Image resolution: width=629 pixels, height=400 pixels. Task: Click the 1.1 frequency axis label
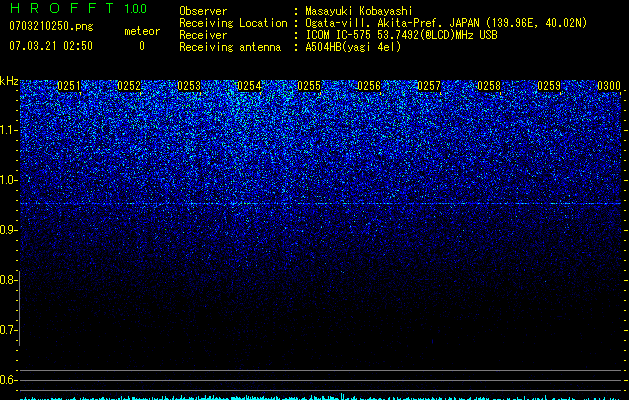(9, 130)
